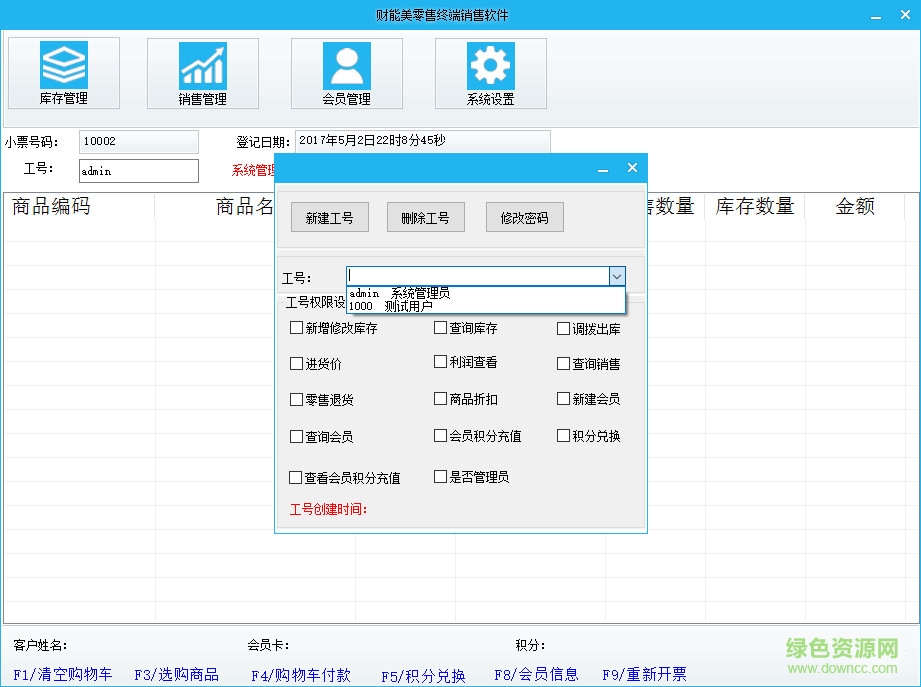921x687 pixels.
Task: Click the 新建工号 button
Action: [x=329, y=218]
